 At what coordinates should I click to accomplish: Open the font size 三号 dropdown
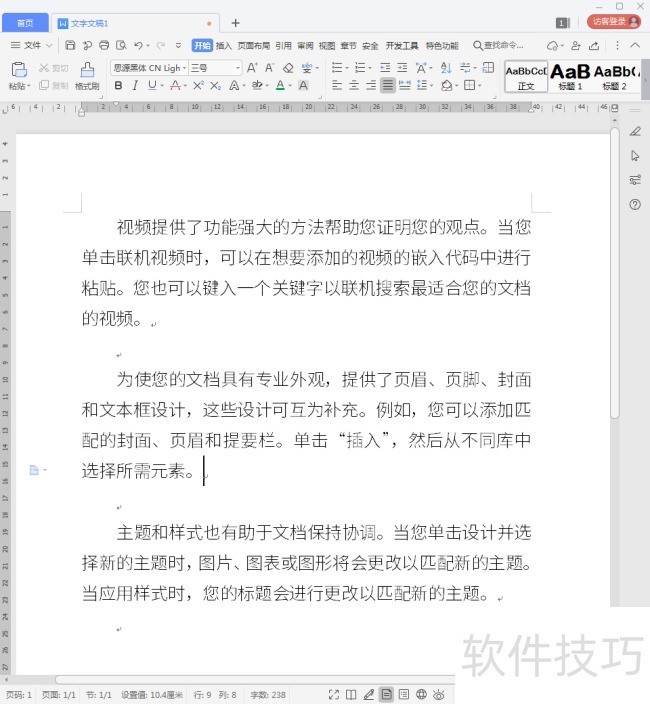click(x=215, y=68)
